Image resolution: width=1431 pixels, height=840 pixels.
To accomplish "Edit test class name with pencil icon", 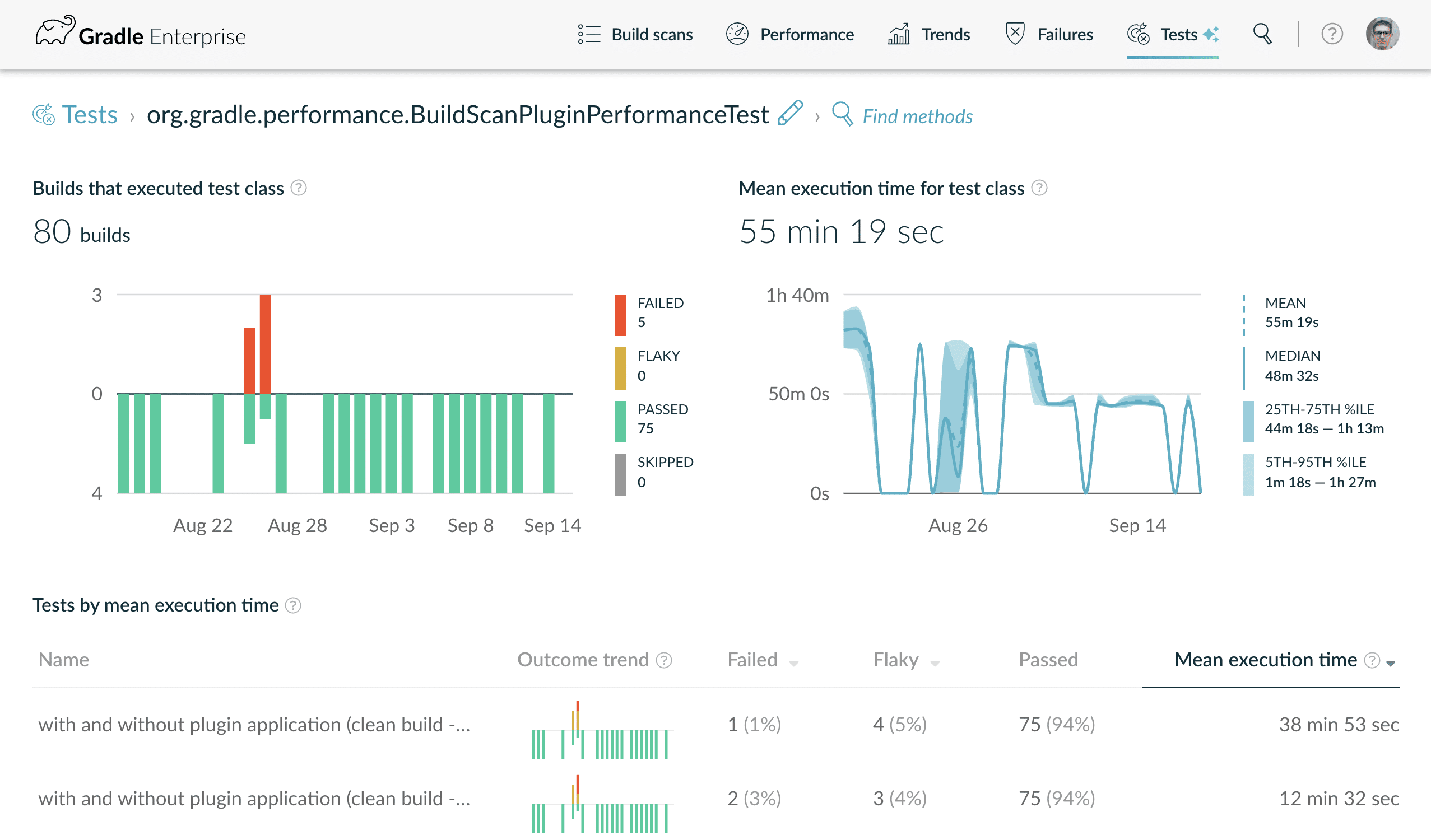I will click(791, 113).
